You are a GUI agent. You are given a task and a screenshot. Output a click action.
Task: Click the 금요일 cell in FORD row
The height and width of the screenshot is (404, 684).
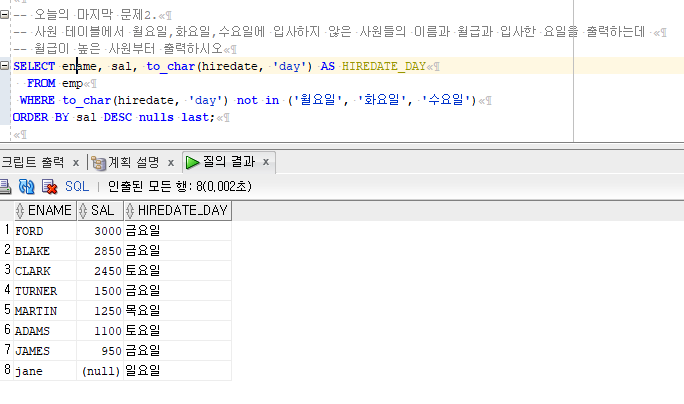click(x=178, y=231)
